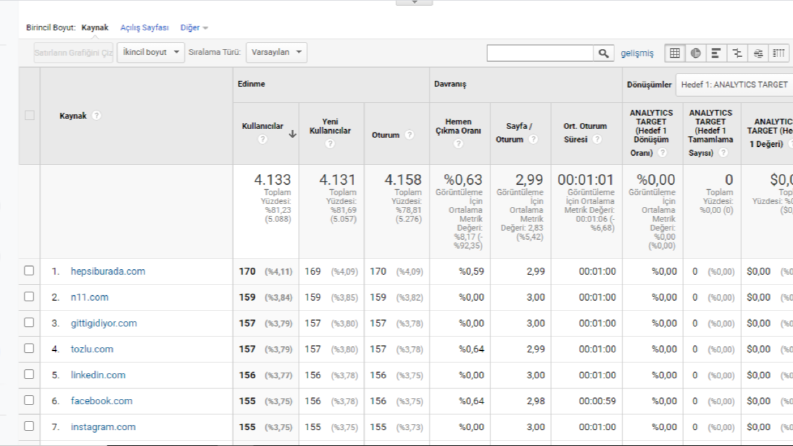Click the Kullanıcılar sort descending arrow

(292, 134)
